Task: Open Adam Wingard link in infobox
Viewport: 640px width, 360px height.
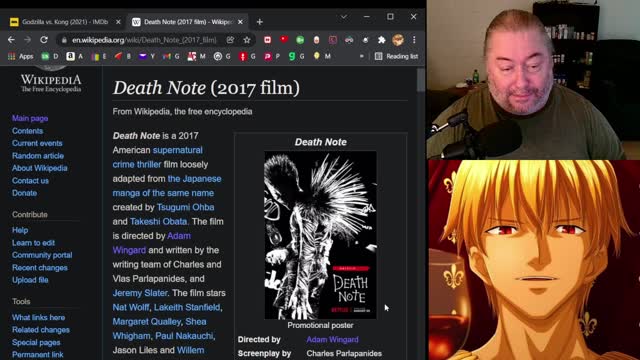Action: pyautogui.click(x=333, y=340)
